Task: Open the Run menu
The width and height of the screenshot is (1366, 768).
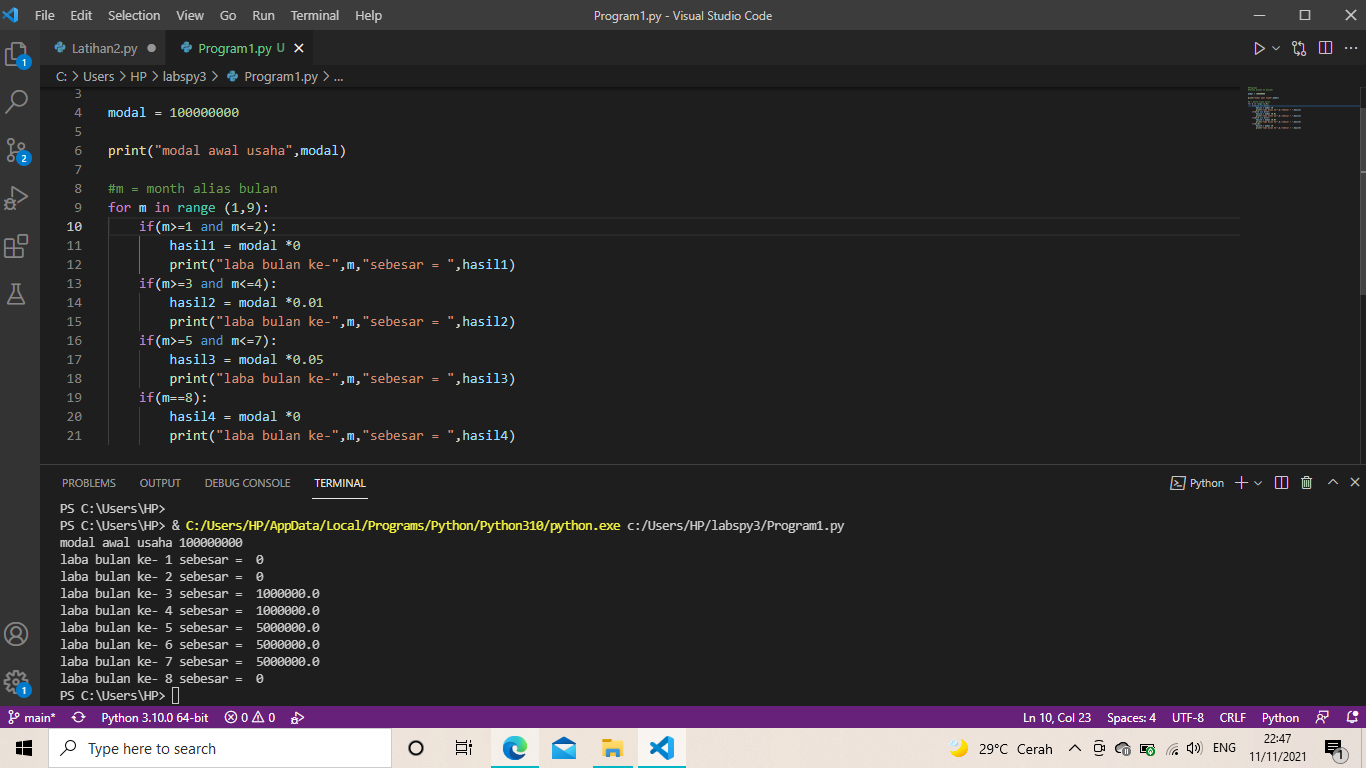Action: 264,15
